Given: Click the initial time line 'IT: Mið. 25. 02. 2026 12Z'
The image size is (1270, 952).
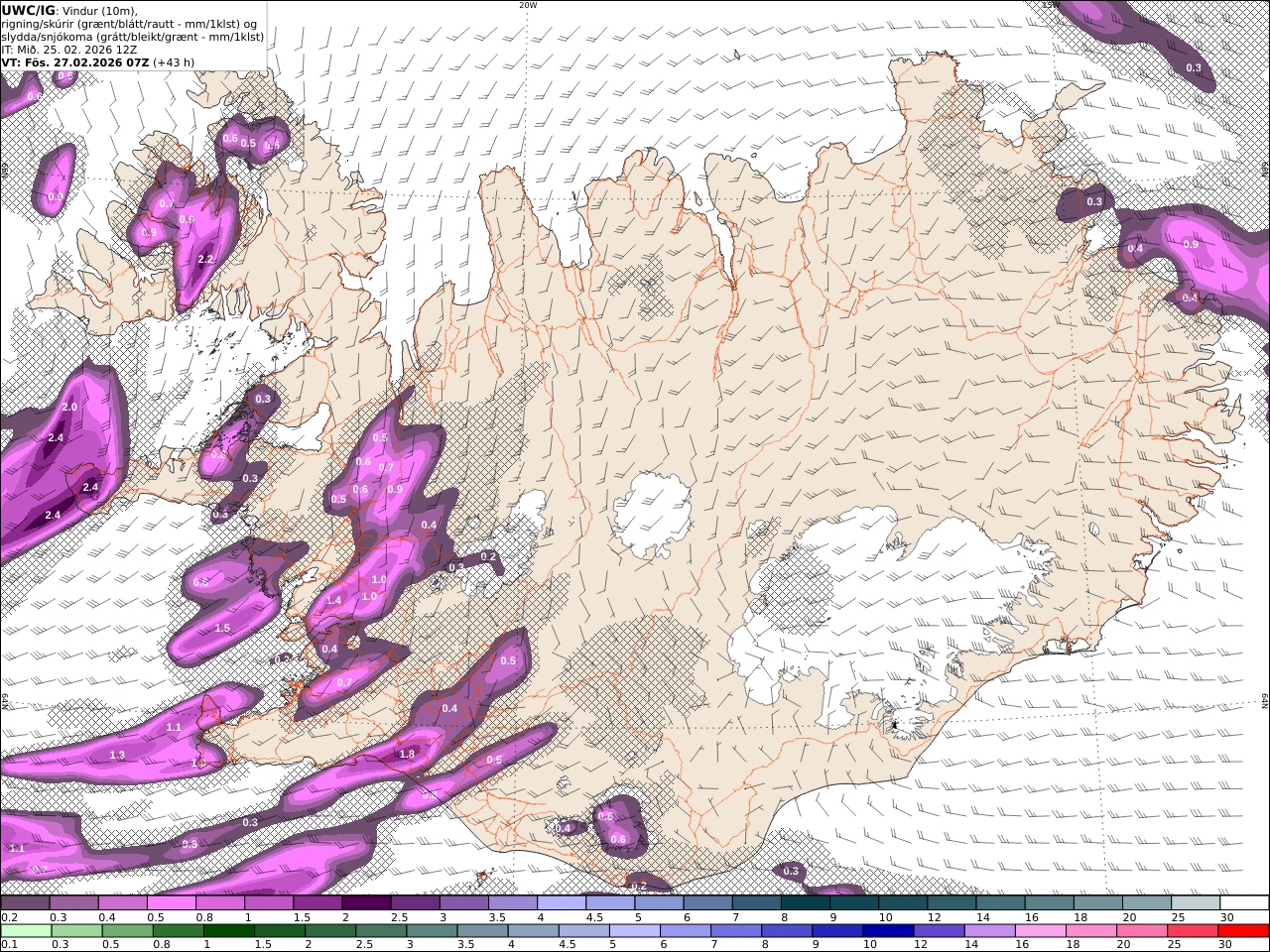Looking at the screenshot, I should tap(68, 50).
